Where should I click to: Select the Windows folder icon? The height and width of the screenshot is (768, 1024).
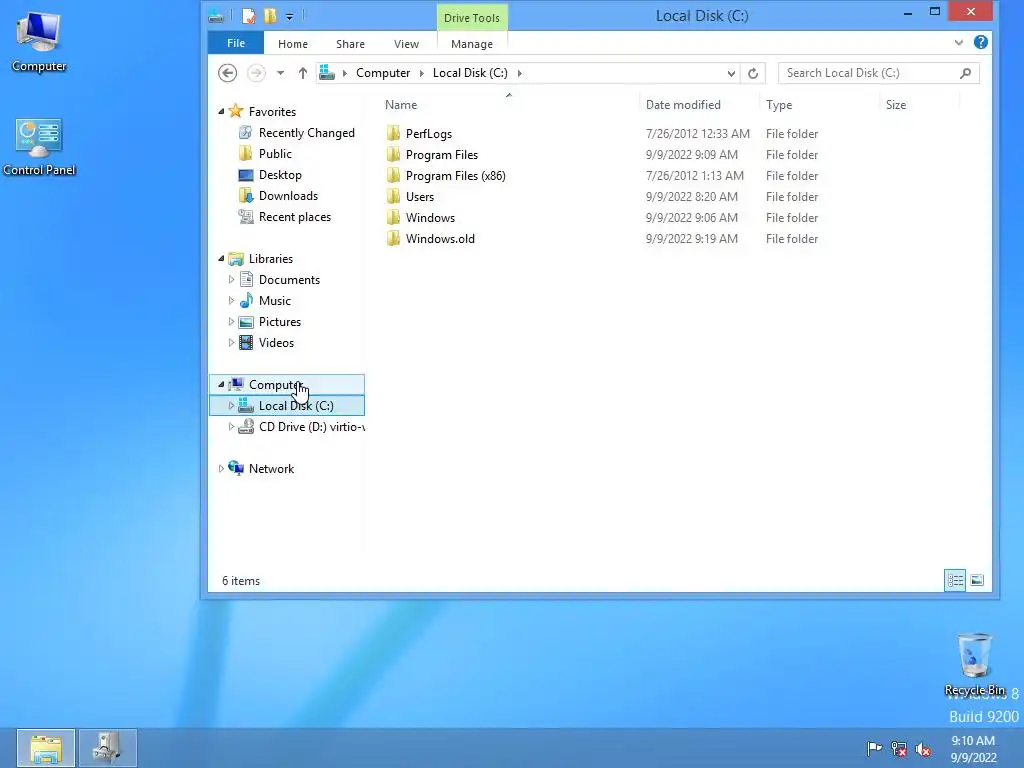[x=393, y=217]
